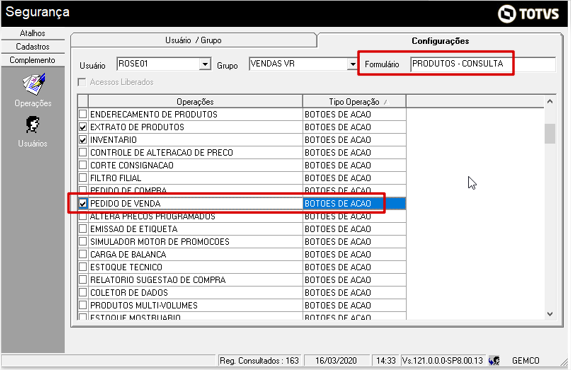Select PEDIDO DE VENDA row text
The image size is (571, 370).
pyautogui.click(x=125, y=204)
